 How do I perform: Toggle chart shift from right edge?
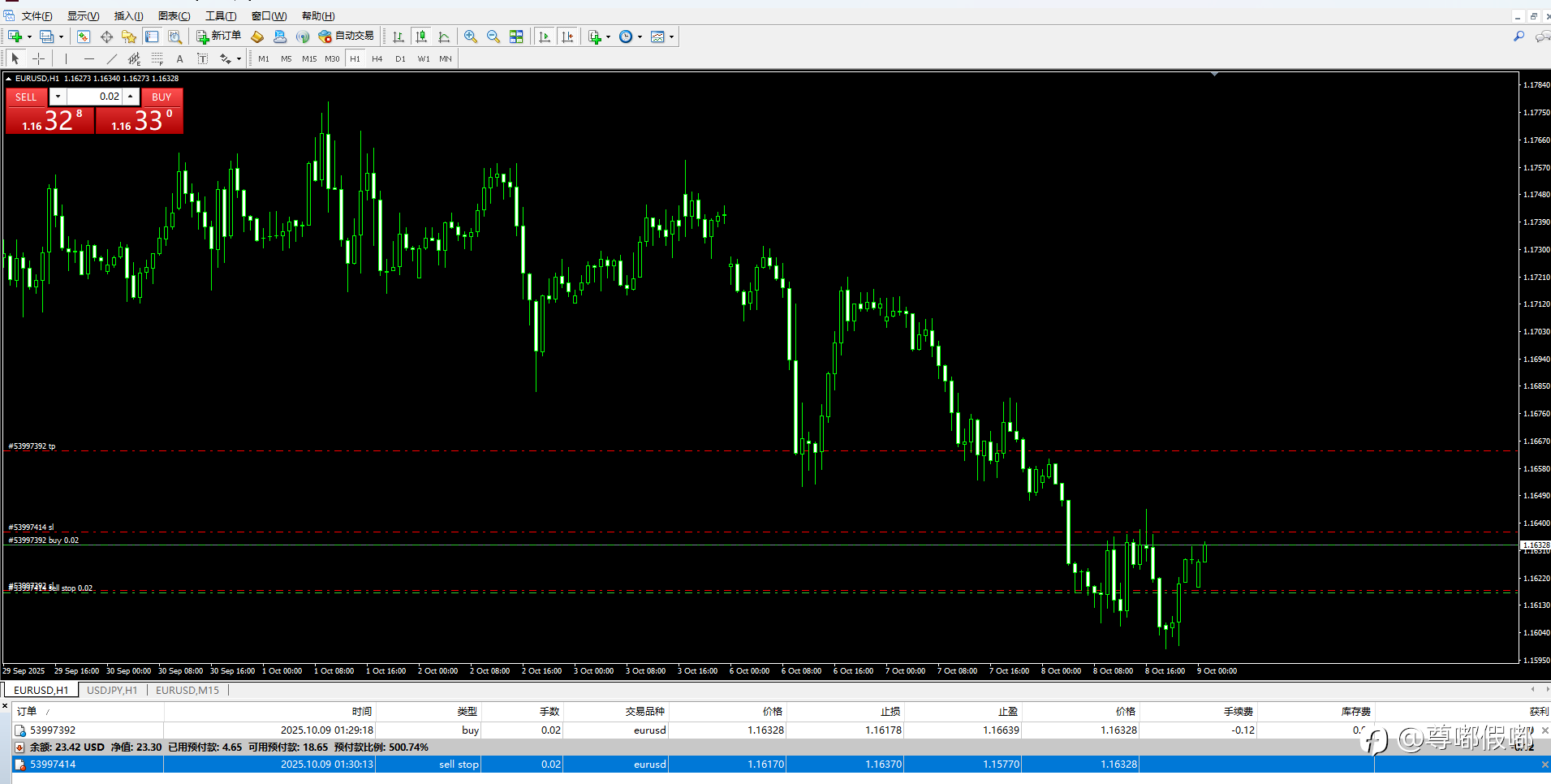[567, 37]
